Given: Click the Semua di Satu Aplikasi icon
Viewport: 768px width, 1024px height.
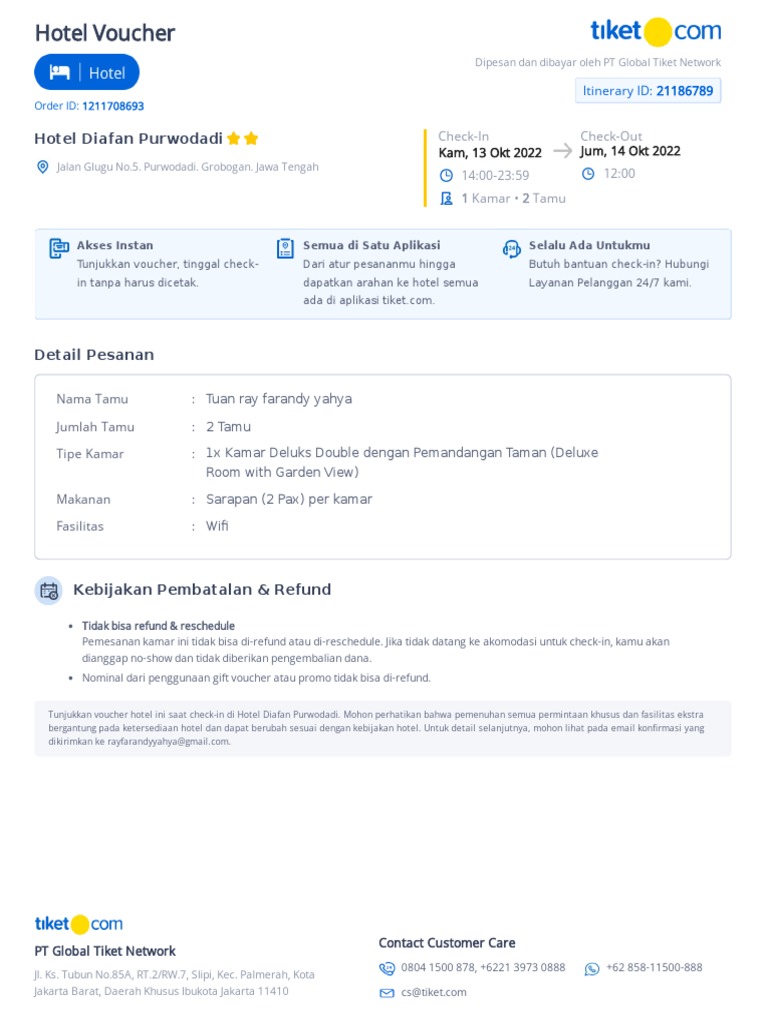Looking at the screenshot, I should [x=285, y=249].
